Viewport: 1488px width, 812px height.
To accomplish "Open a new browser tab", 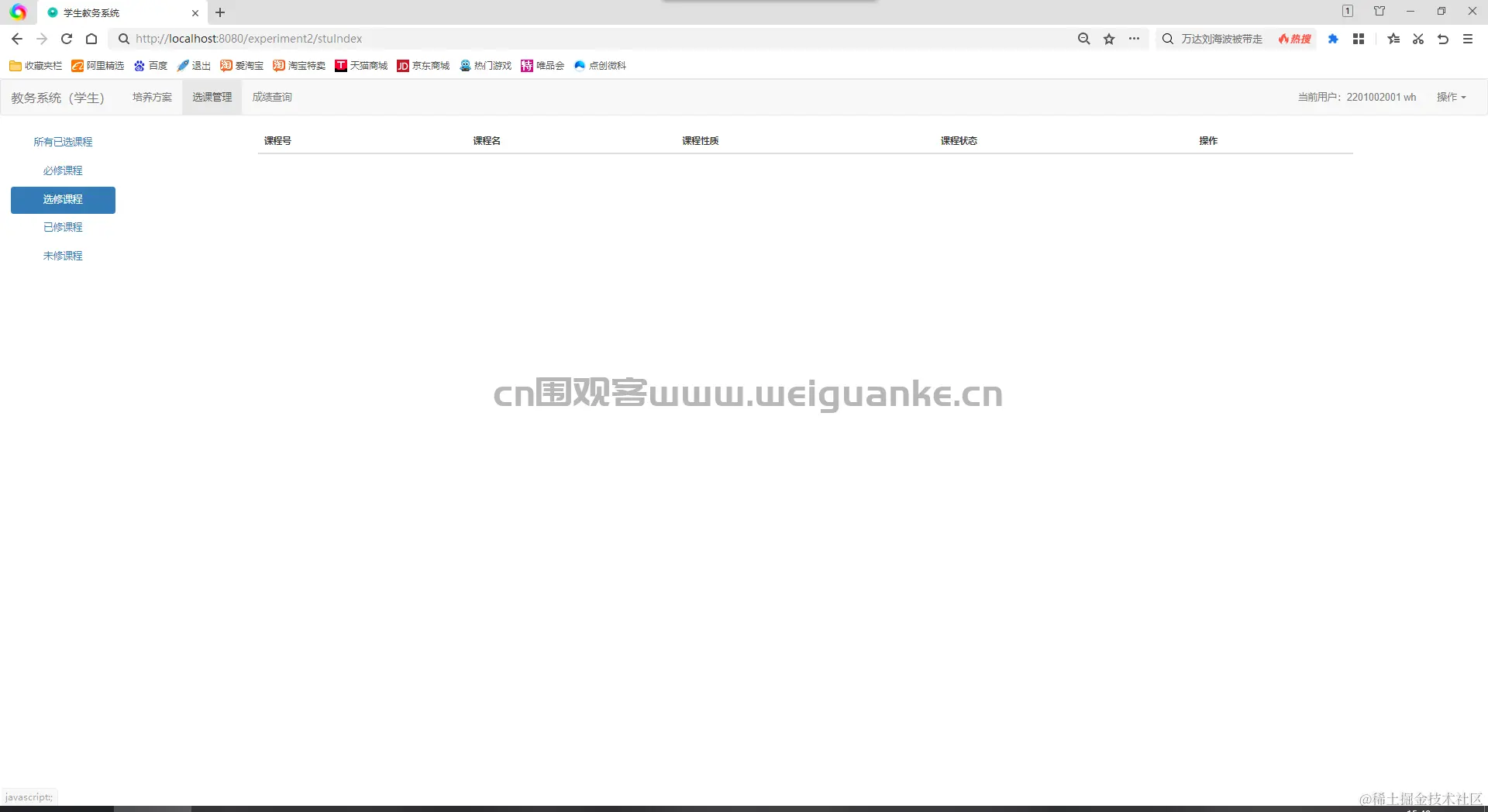I will pos(220,12).
